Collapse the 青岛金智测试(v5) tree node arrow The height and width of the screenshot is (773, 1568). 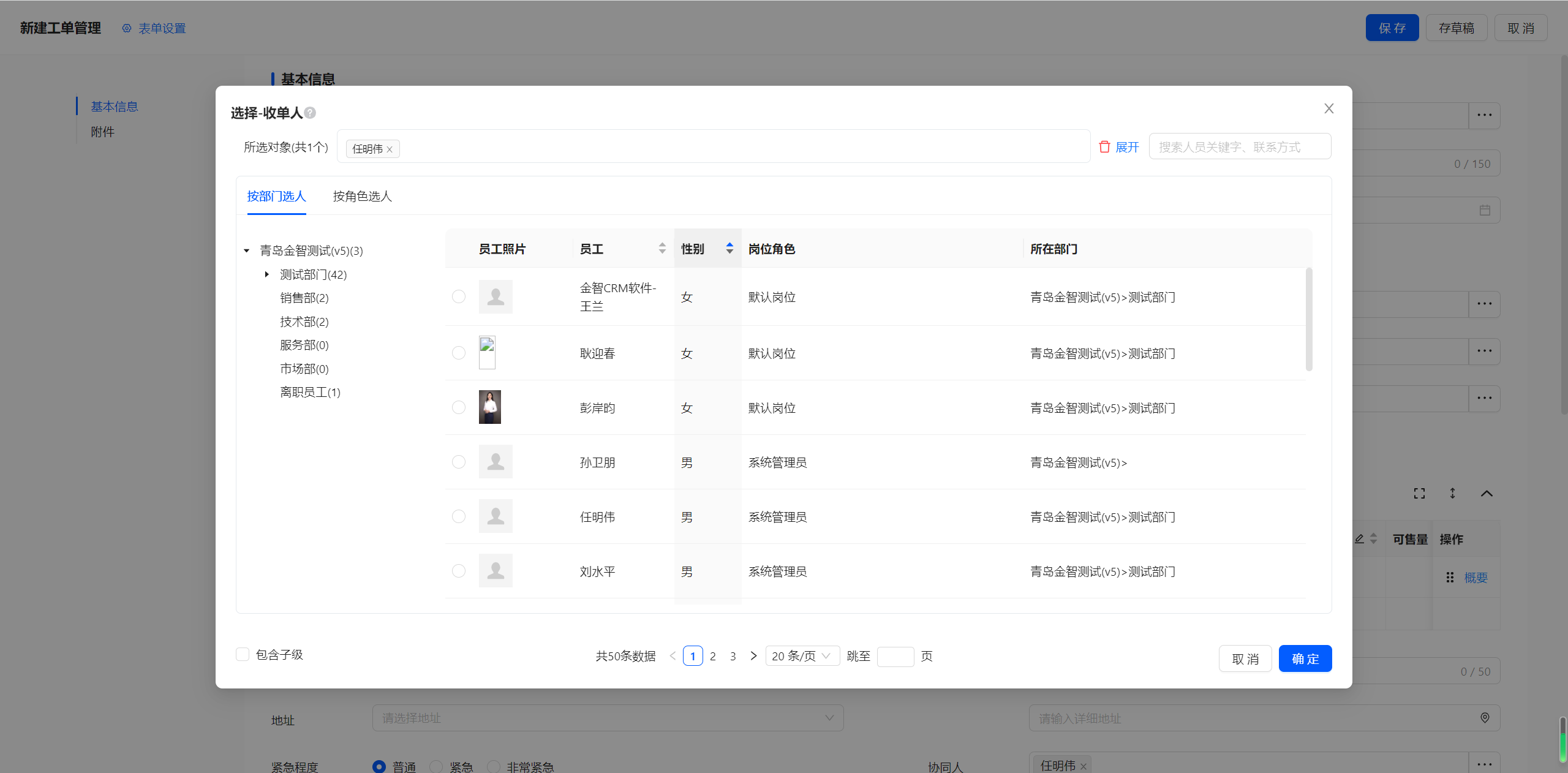tap(247, 251)
